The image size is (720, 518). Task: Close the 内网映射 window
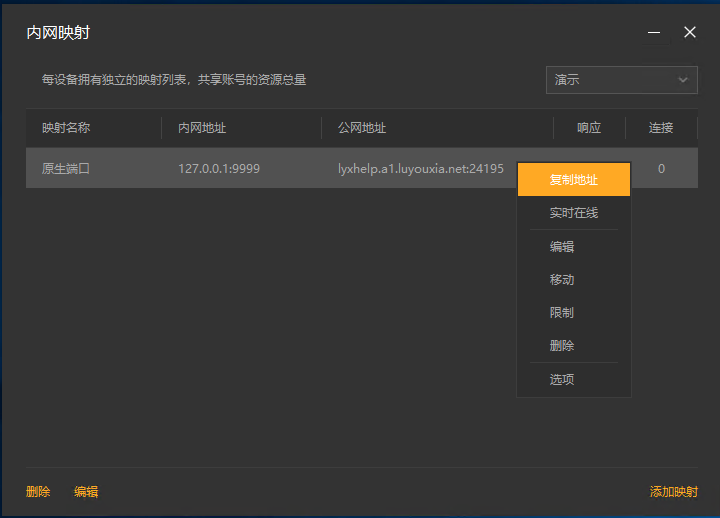tap(690, 33)
